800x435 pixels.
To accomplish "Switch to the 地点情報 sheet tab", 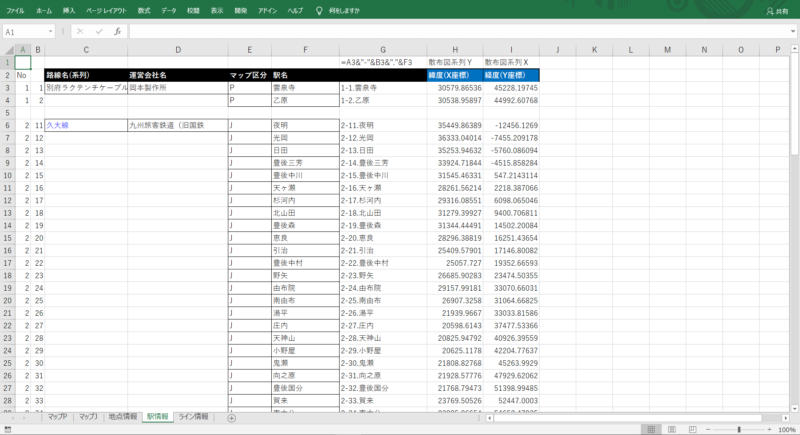I will (x=122, y=417).
